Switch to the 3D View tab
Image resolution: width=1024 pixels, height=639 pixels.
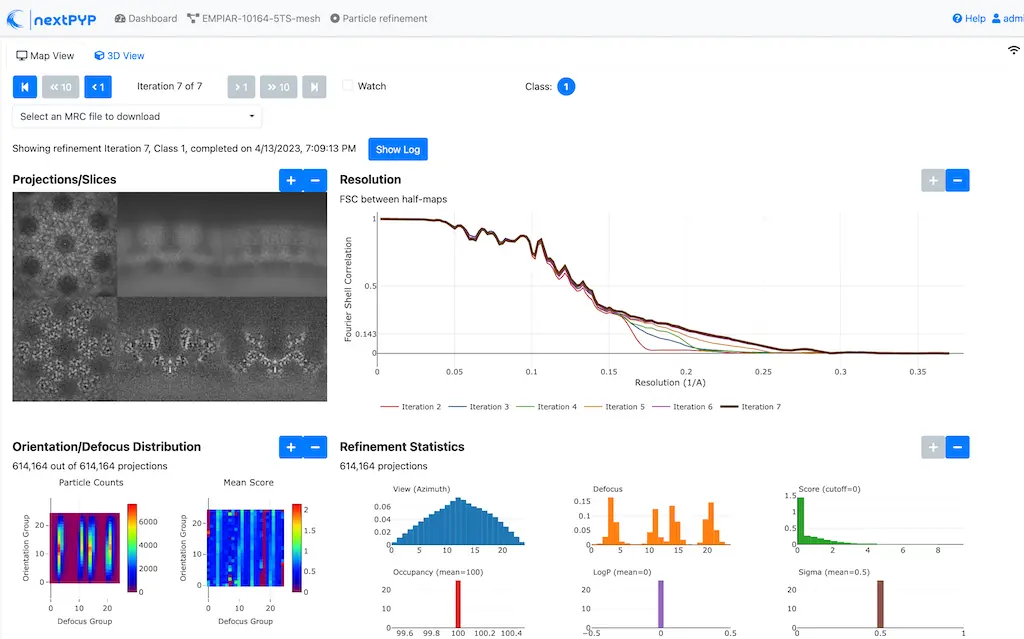tap(119, 56)
